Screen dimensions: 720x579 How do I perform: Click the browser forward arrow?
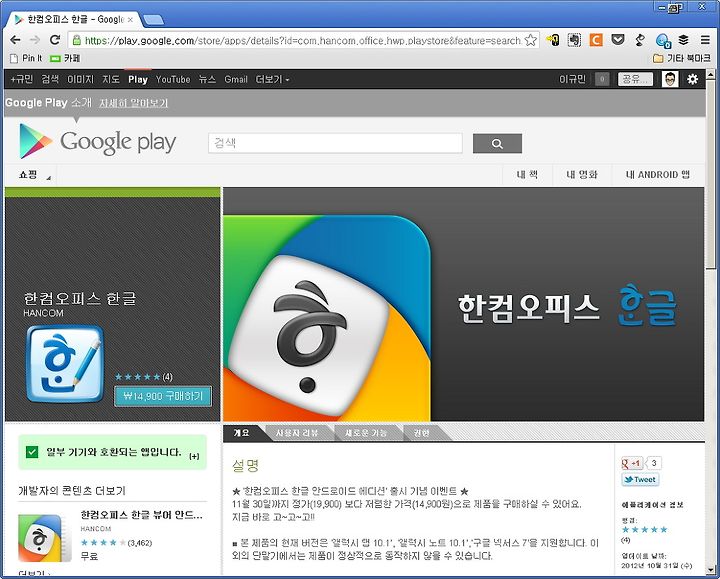pyautogui.click(x=35, y=40)
